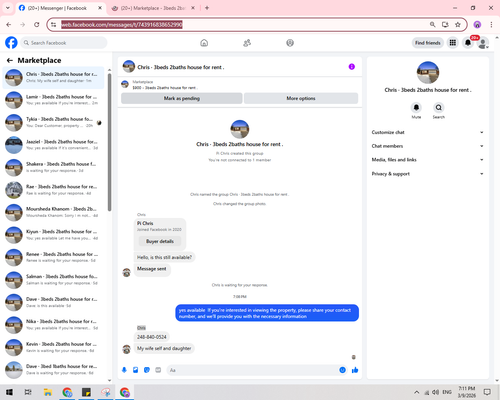Image resolution: width=500 pixels, height=400 pixels.
Task: Choose a sticker icon
Action: 147,370
